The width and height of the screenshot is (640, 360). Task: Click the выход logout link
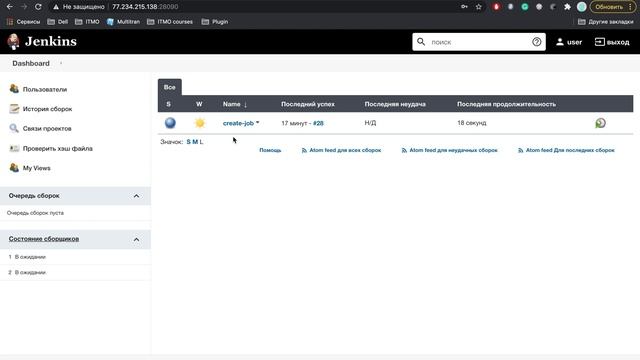click(618, 42)
